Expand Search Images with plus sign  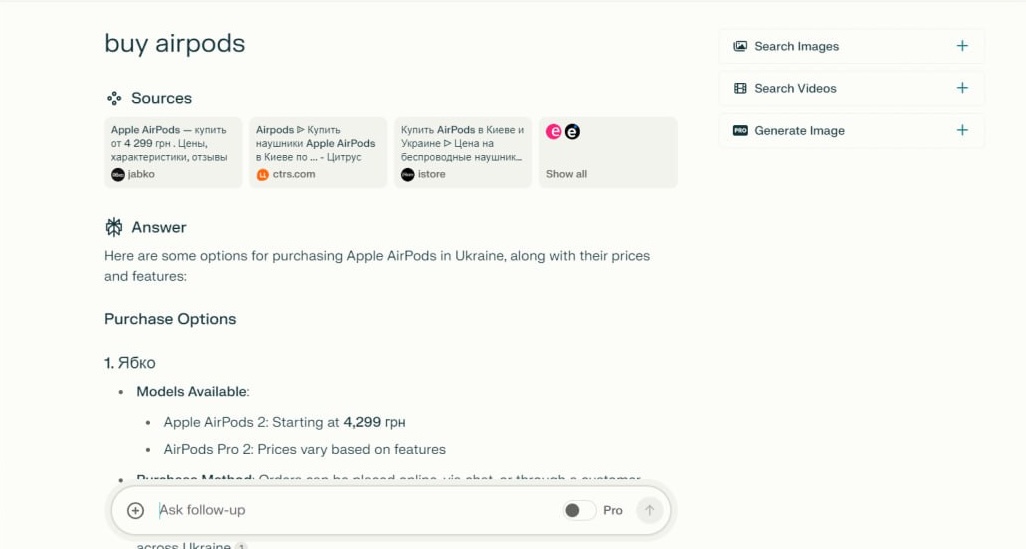click(x=962, y=46)
